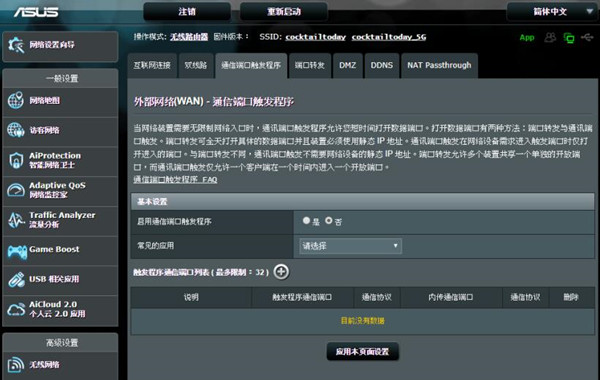This screenshot has width=600, height=380.
Task: Switch to the DDNS tab
Action: click(382, 65)
